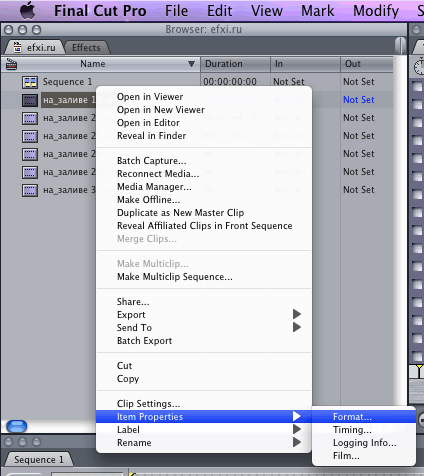Expand the Rename submenu arrow
Image resolution: width=424 pixels, height=476 pixels.
coord(297,442)
